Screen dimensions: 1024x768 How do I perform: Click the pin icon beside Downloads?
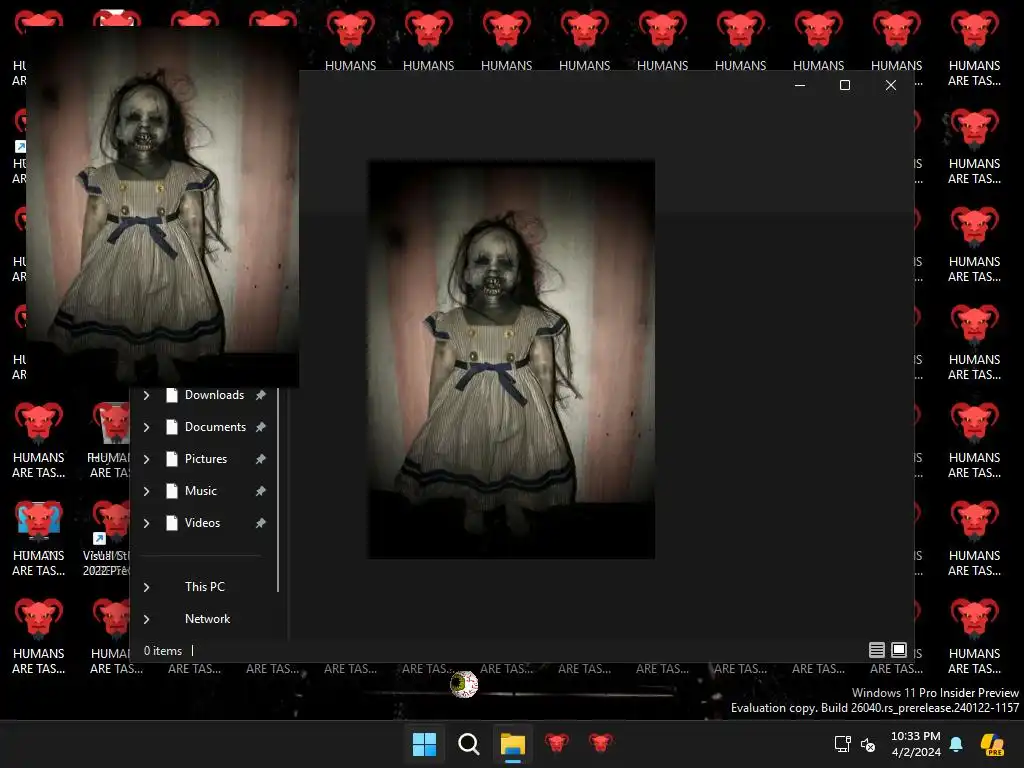coord(261,395)
